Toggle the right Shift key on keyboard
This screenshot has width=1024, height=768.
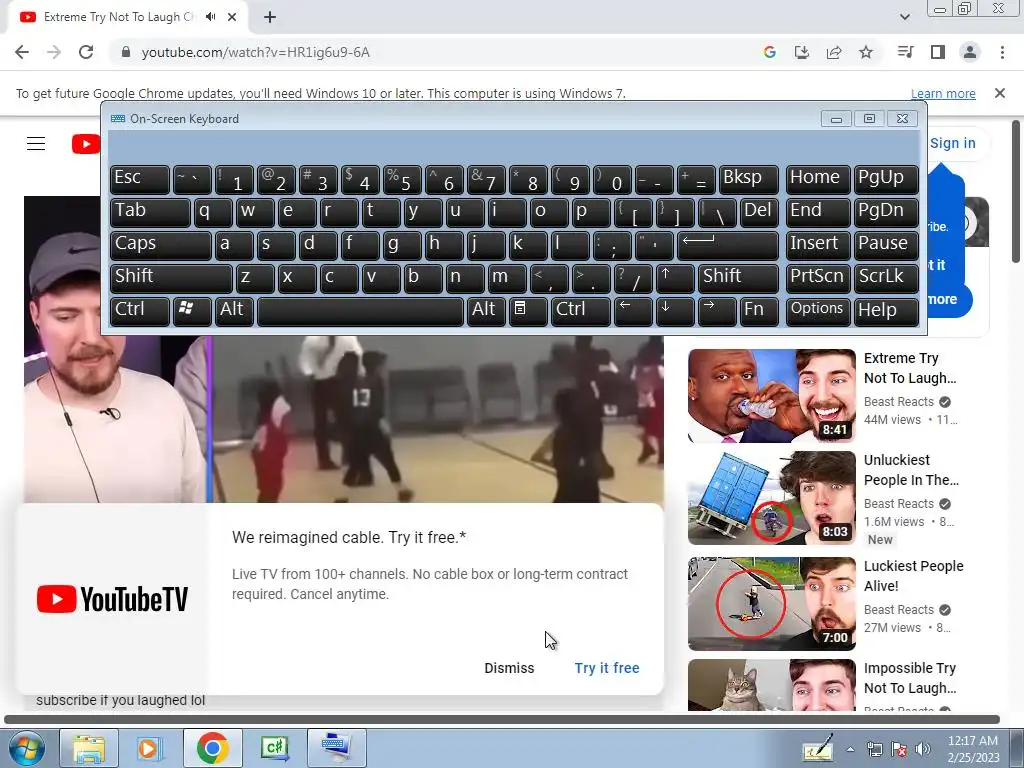tap(738, 278)
